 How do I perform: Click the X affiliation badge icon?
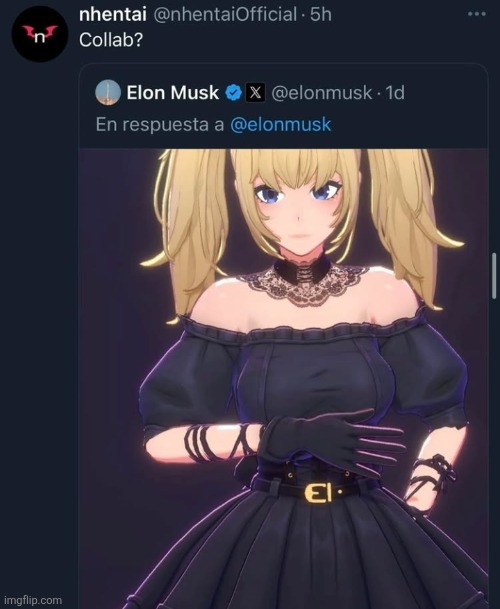(255, 92)
